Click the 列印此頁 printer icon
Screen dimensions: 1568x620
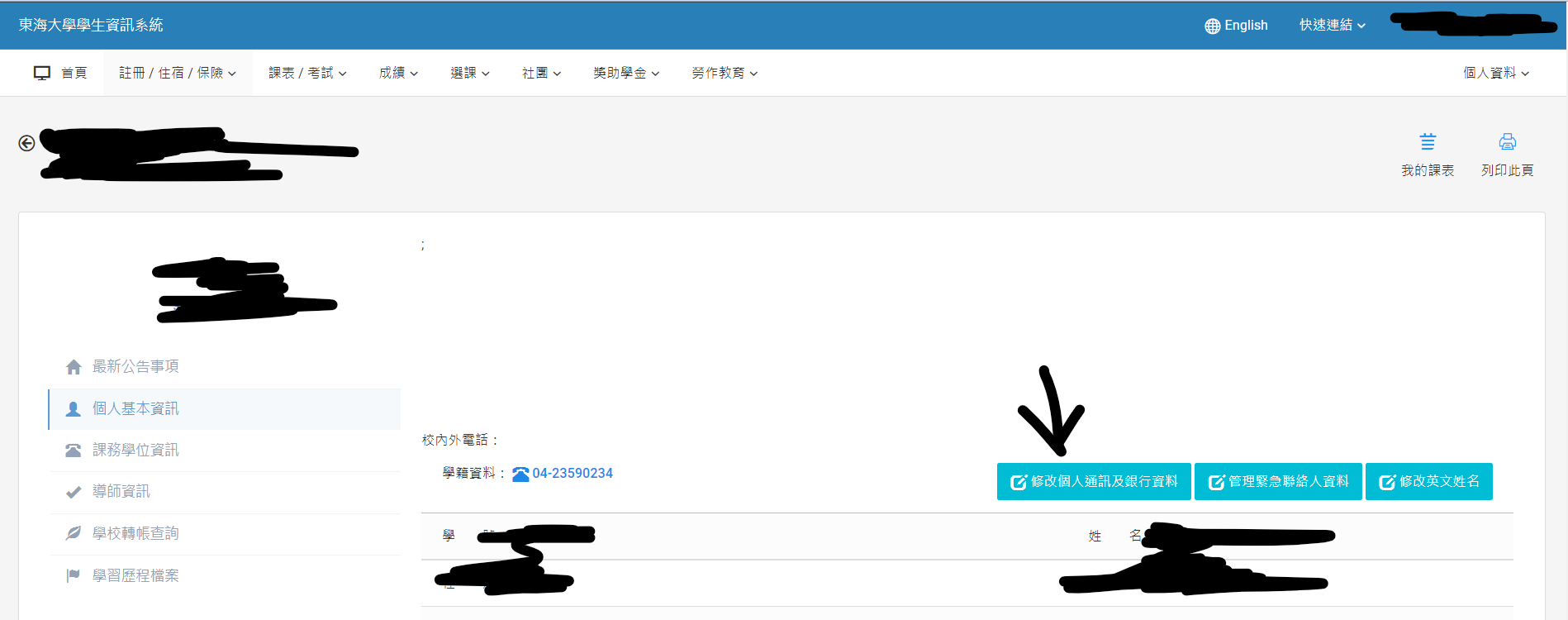click(x=1508, y=141)
